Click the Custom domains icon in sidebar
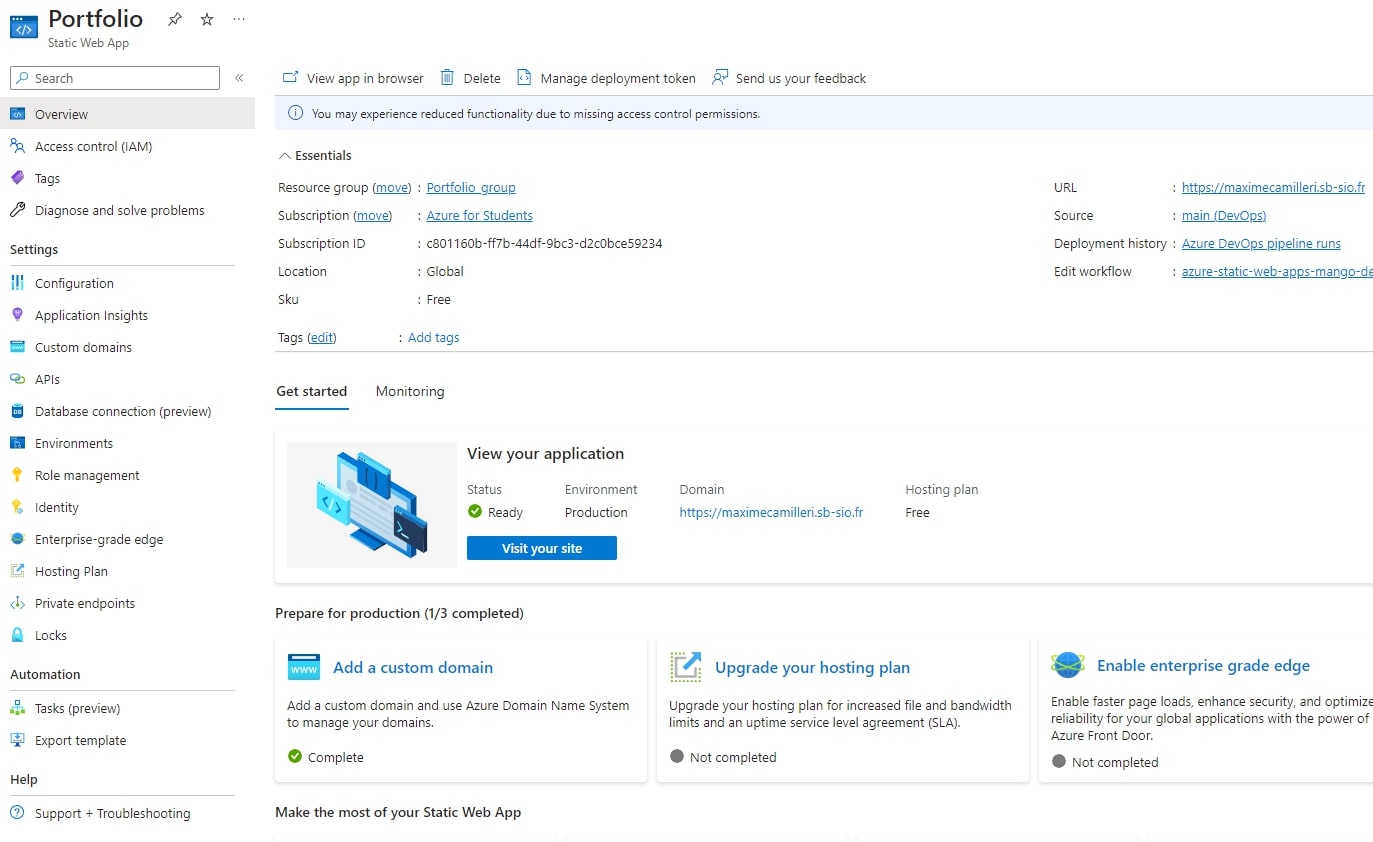The height and width of the screenshot is (842, 1373). pyautogui.click(x=17, y=347)
